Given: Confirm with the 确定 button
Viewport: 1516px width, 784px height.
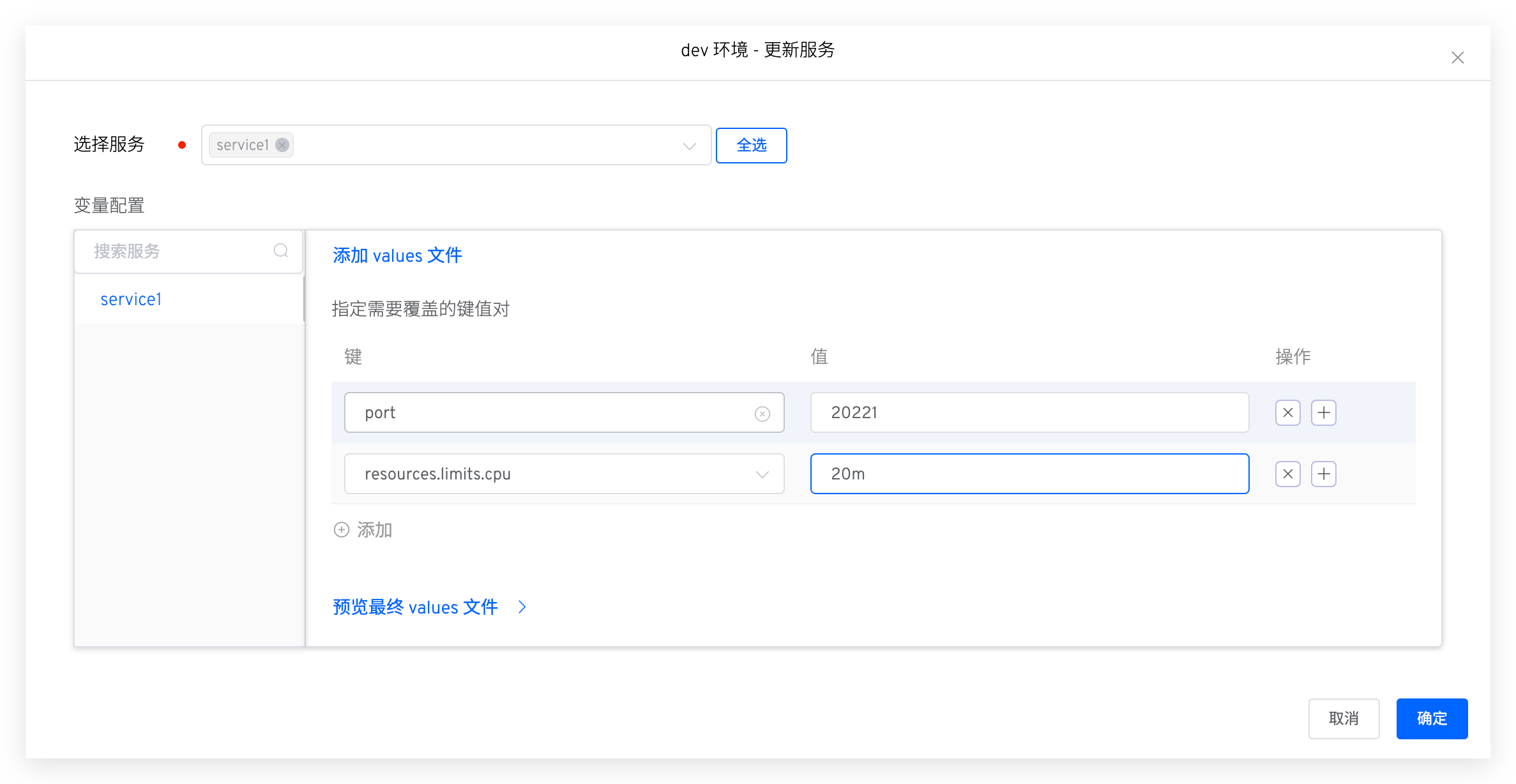Looking at the screenshot, I should (x=1431, y=718).
